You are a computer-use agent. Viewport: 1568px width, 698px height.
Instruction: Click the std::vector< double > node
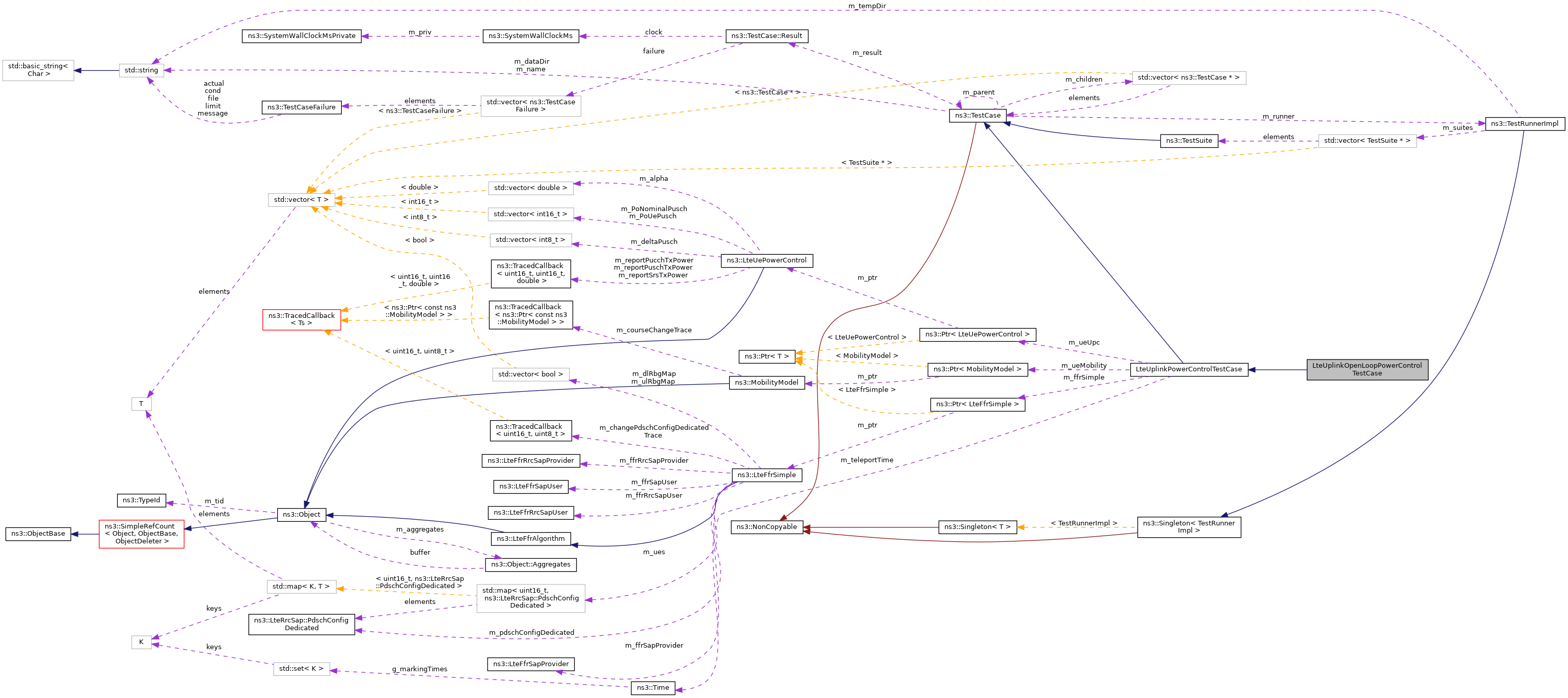tap(530, 187)
